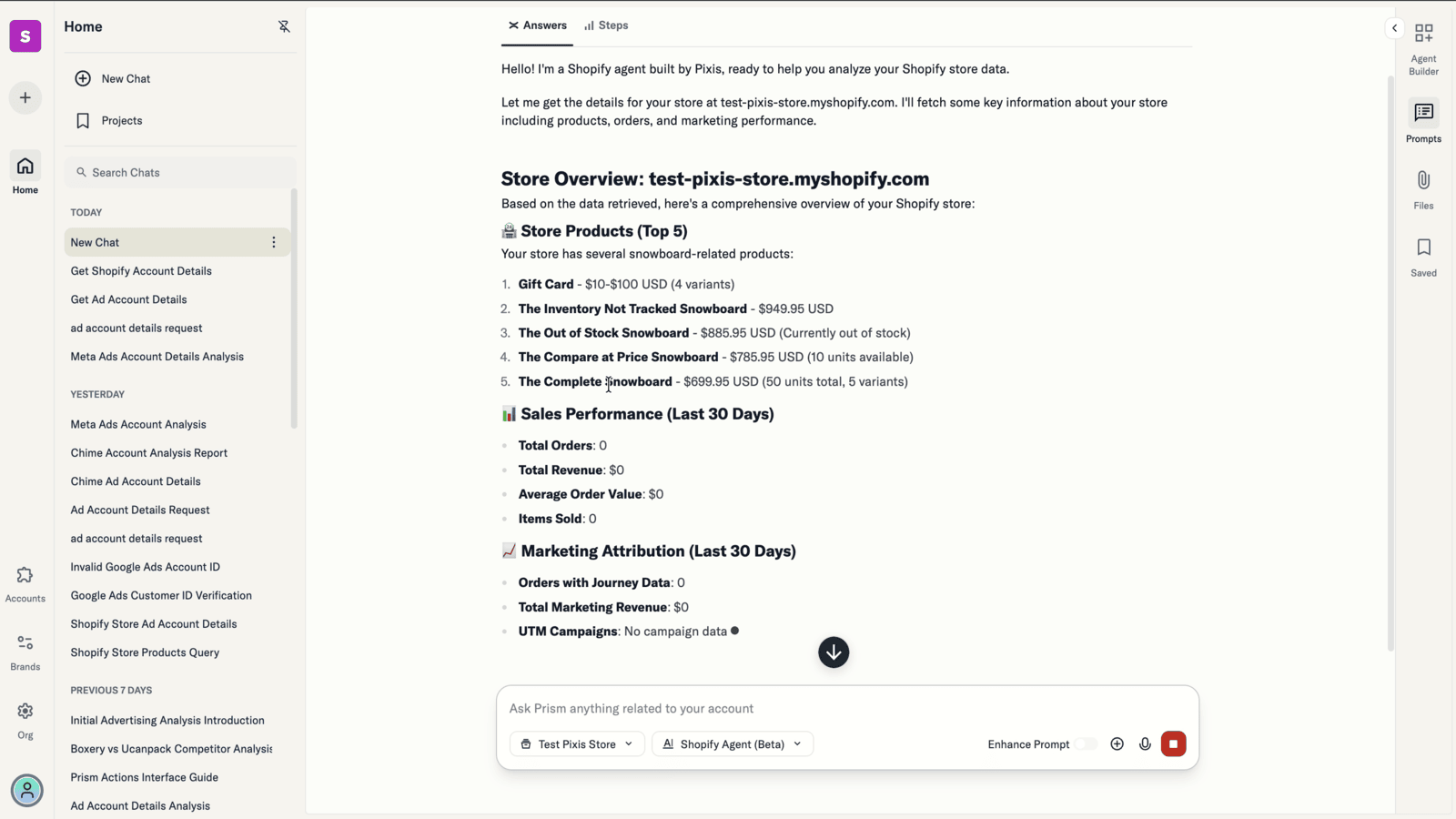View Saved items
1456x819 pixels.
point(1422,255)
